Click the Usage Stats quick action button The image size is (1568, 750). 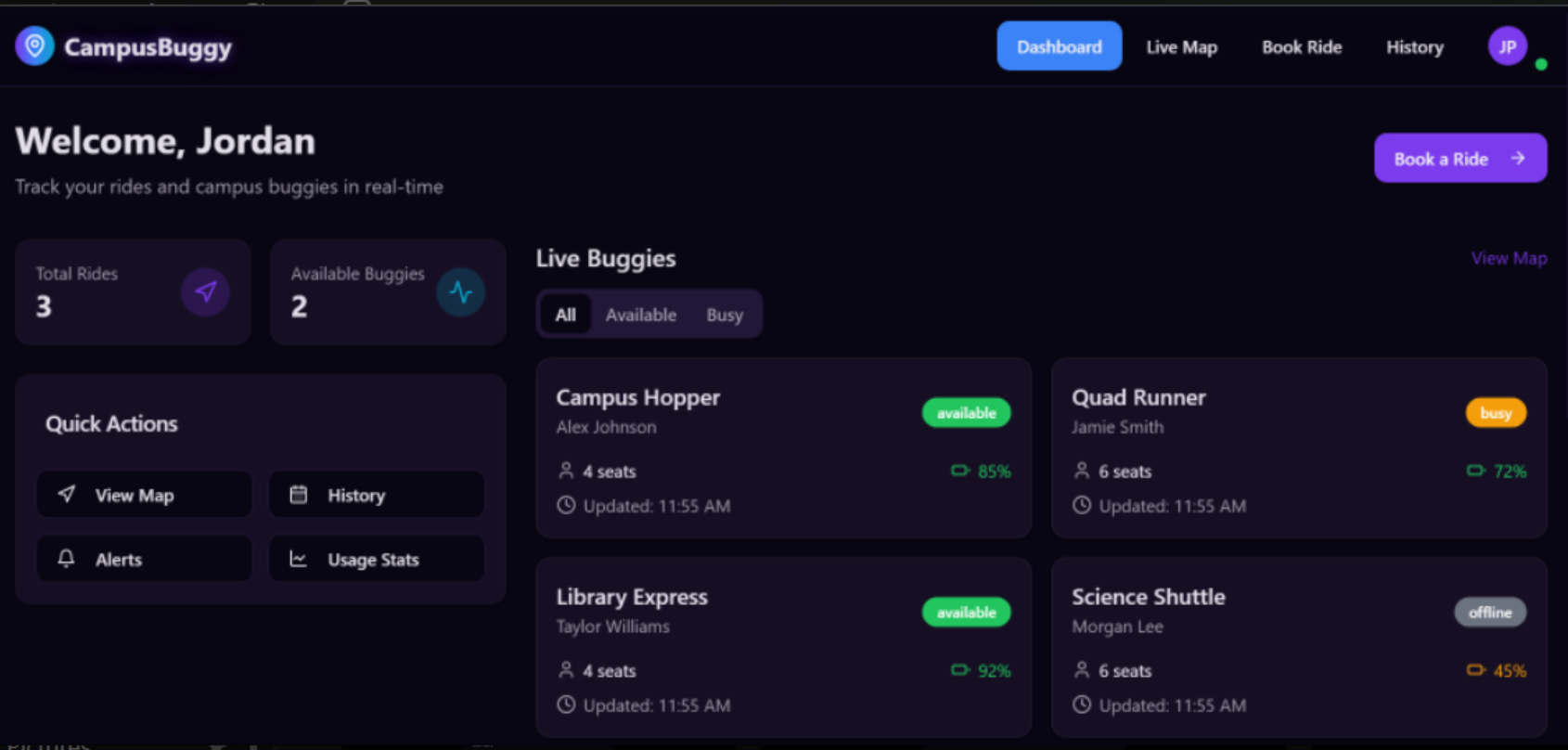[x=377, y=559]
